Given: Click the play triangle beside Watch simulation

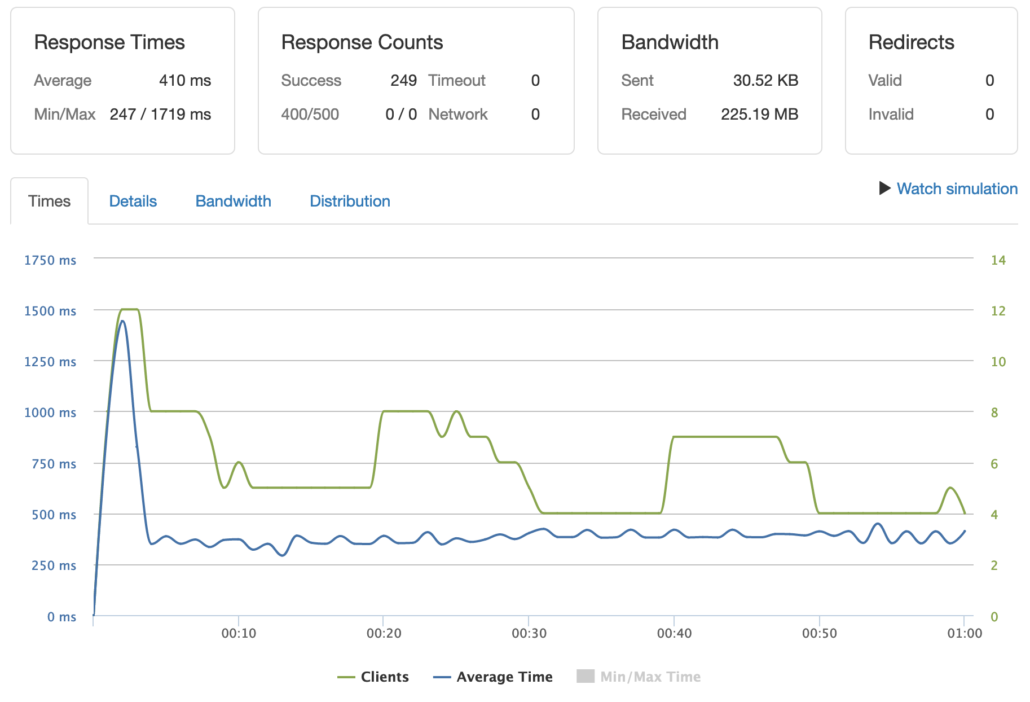Looking at the screenshot, I should (884, 188).
